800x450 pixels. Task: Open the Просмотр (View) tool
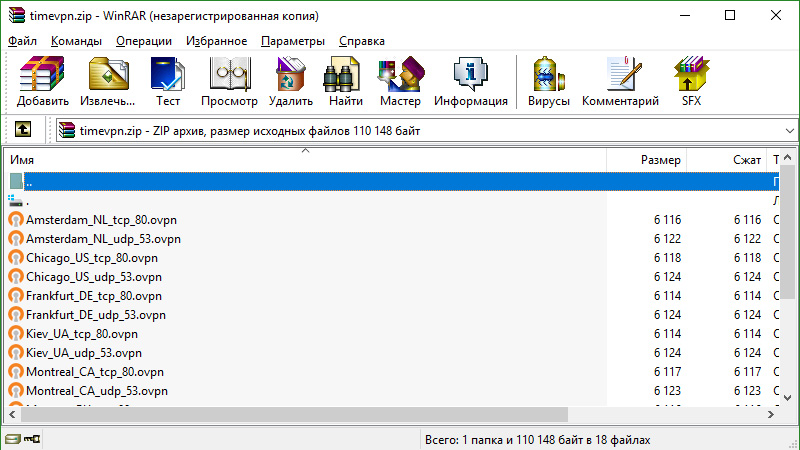click(229, 81)
